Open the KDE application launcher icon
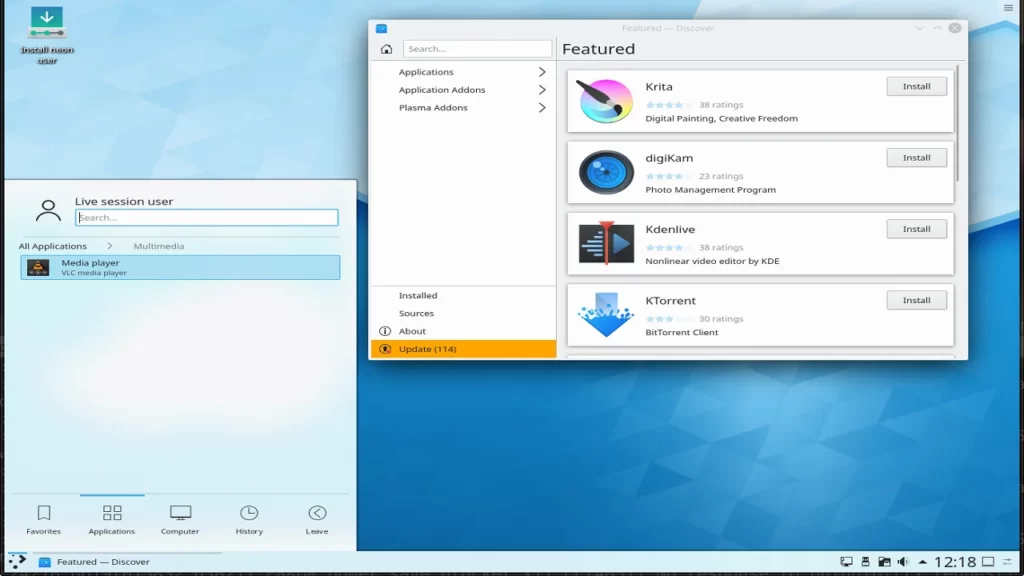The image size is (1024, 576). click(x=17, y=562)
